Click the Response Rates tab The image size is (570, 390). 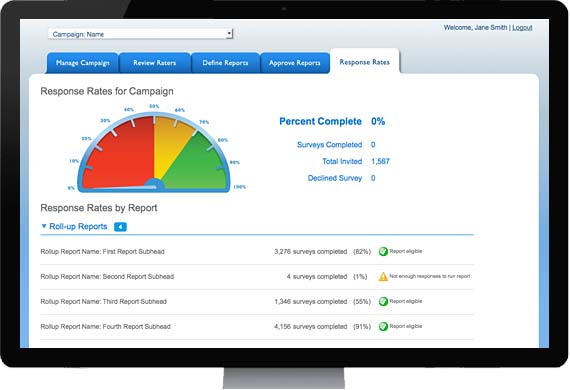[365, 62]
